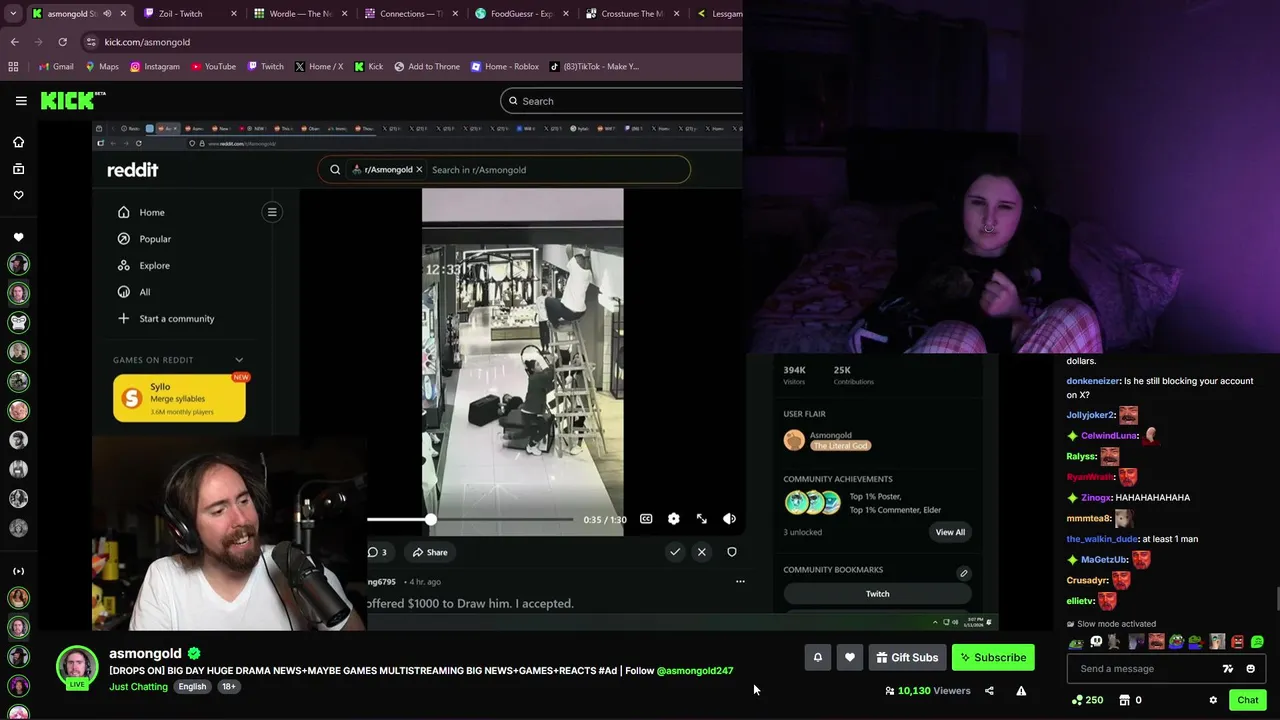The height and width of the screenshot is (720, 1280).
Task: Approve the post with the checkmark
Action: tap(675, 552)
